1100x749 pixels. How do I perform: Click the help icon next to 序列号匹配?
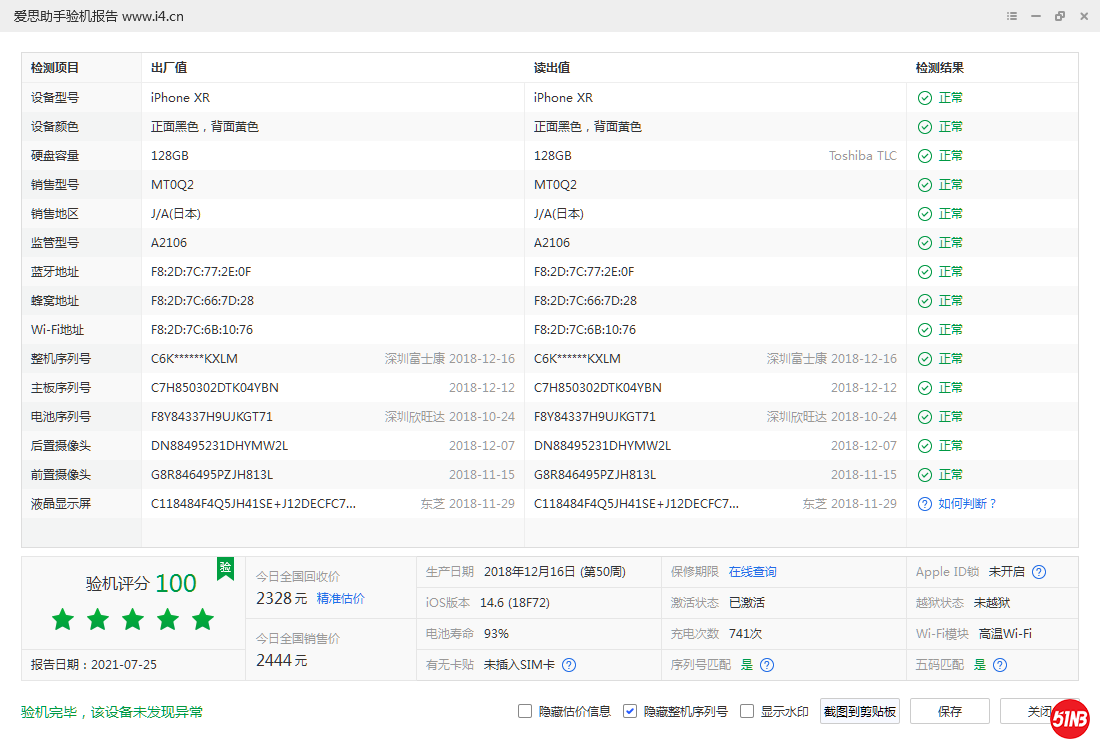tap(767, 665)
